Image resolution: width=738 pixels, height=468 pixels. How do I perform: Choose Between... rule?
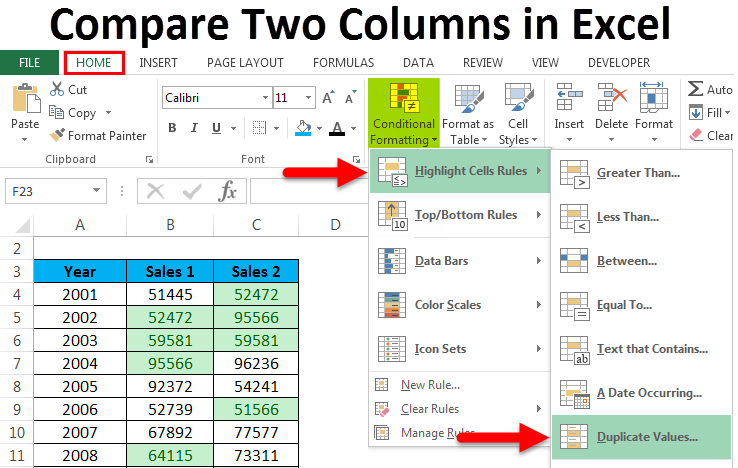click(x=641, y=261)
